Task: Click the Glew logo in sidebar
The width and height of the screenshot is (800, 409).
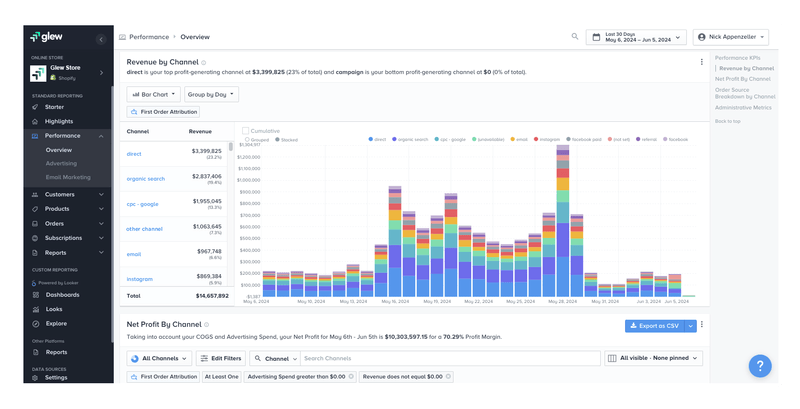Action: pos(46,37)
